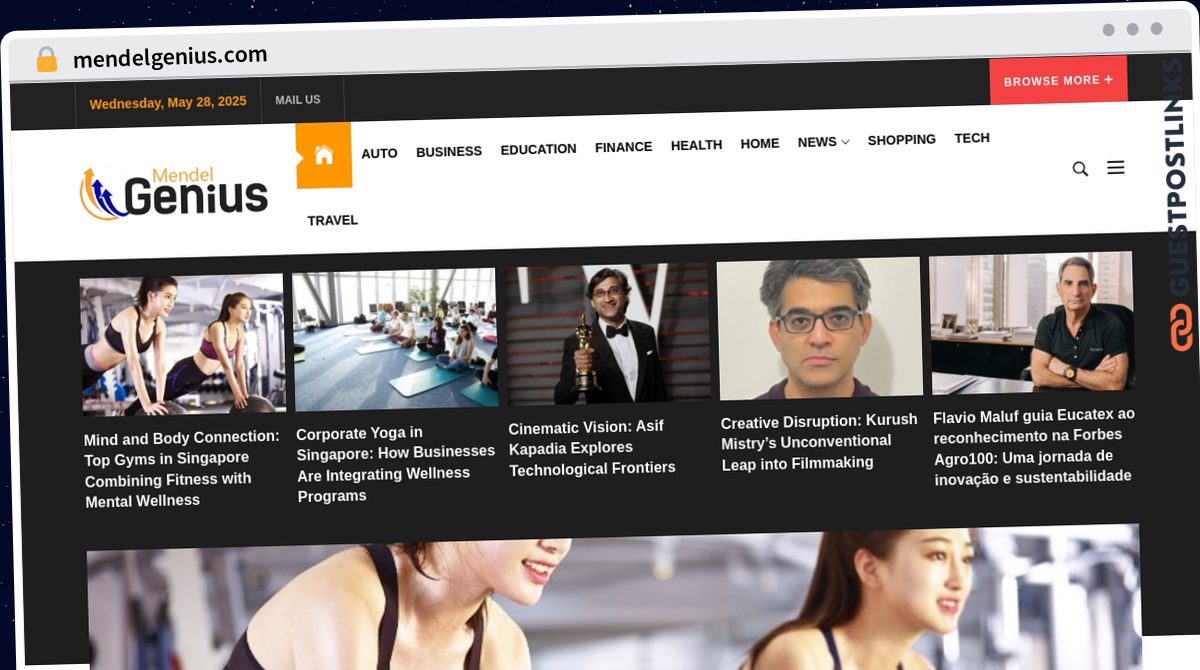
Task: Open article Creative Disruption Kurush Mistry
Action: tap(819, 442)
